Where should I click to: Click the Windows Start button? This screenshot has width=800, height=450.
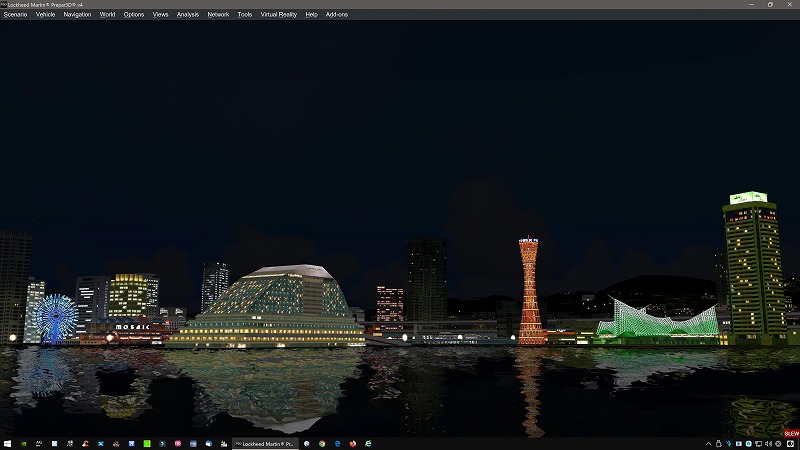click(x=7, y=443)
